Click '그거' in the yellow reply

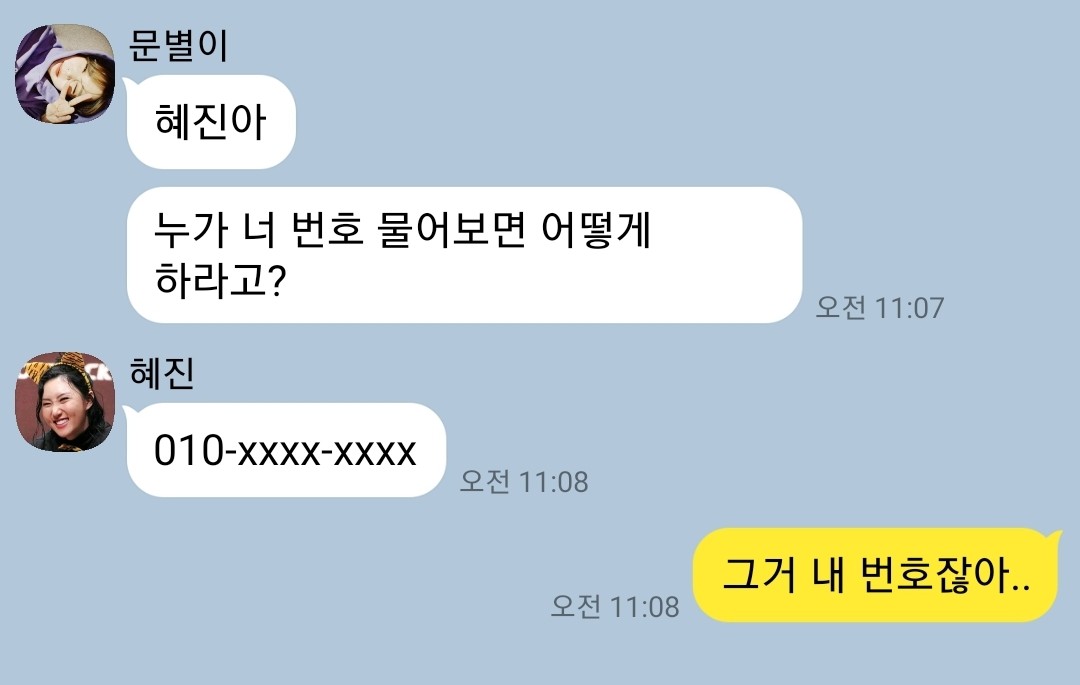[x=760, y=574]
